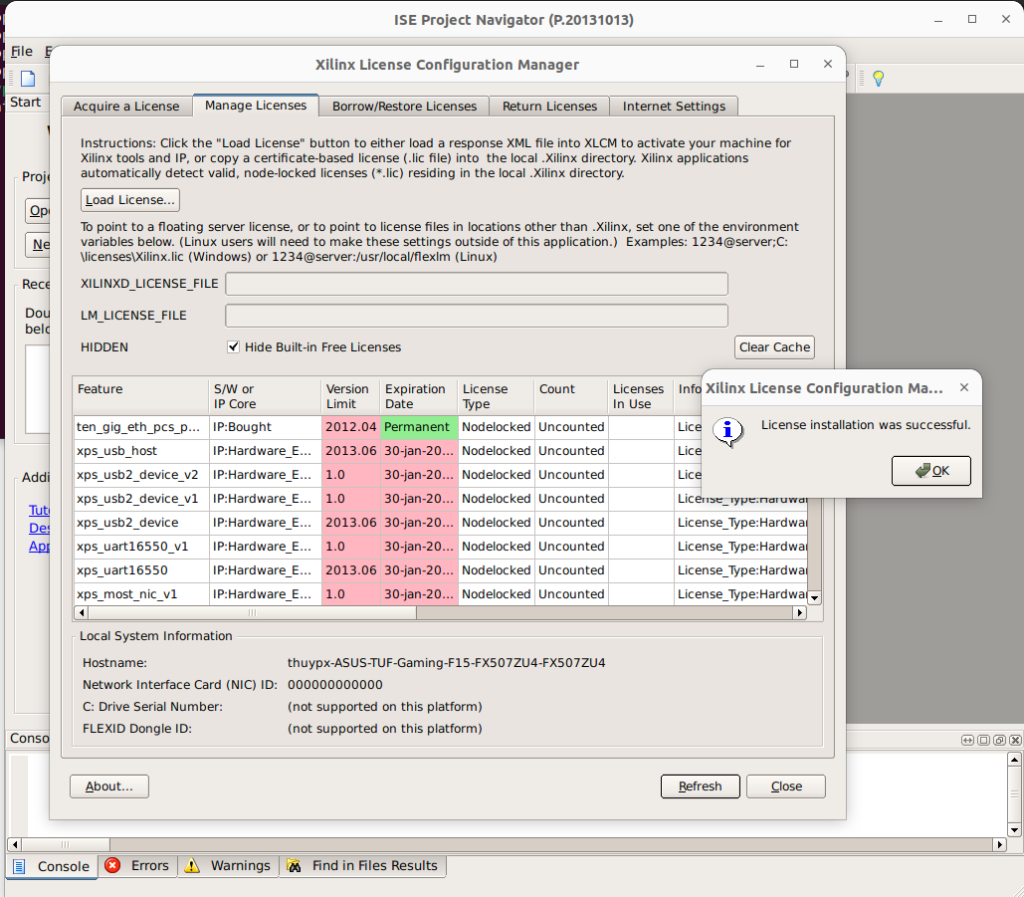The width and height of the screenshot is (1024, 897).
Task: Click the light bulb icon in ISE toolbar
Action: [x=878, y=79]
